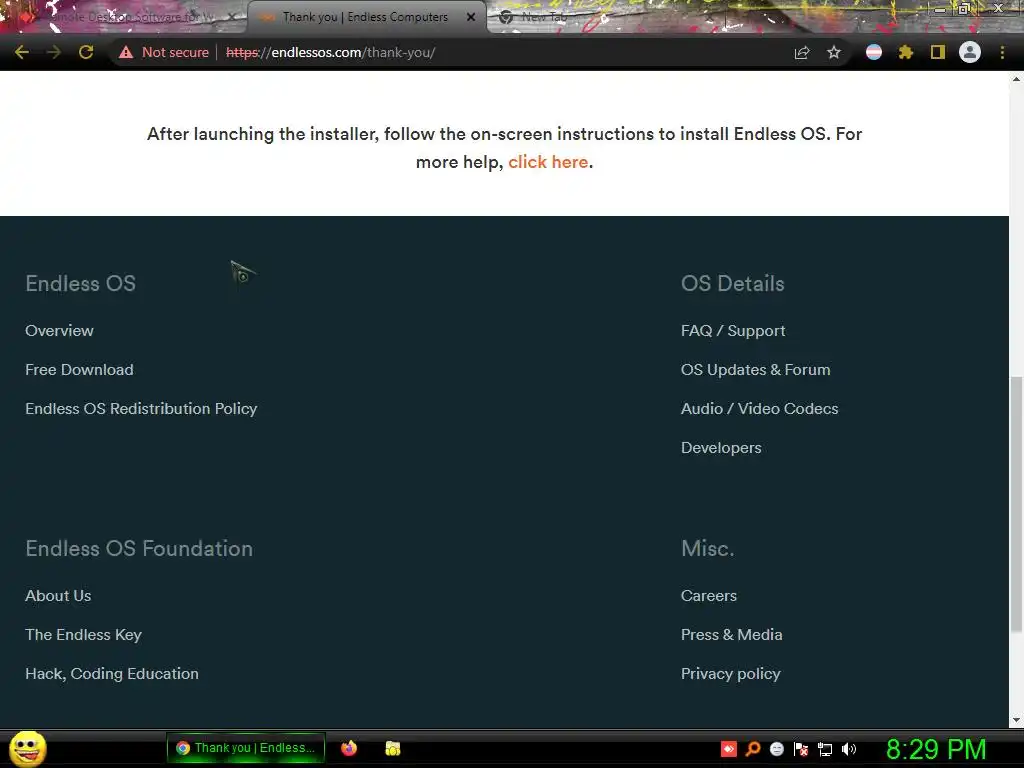Open the Extensions puzzle piece menu
Image resolution: width=1024 pixels, height=768 pixels.
(906, 52)
